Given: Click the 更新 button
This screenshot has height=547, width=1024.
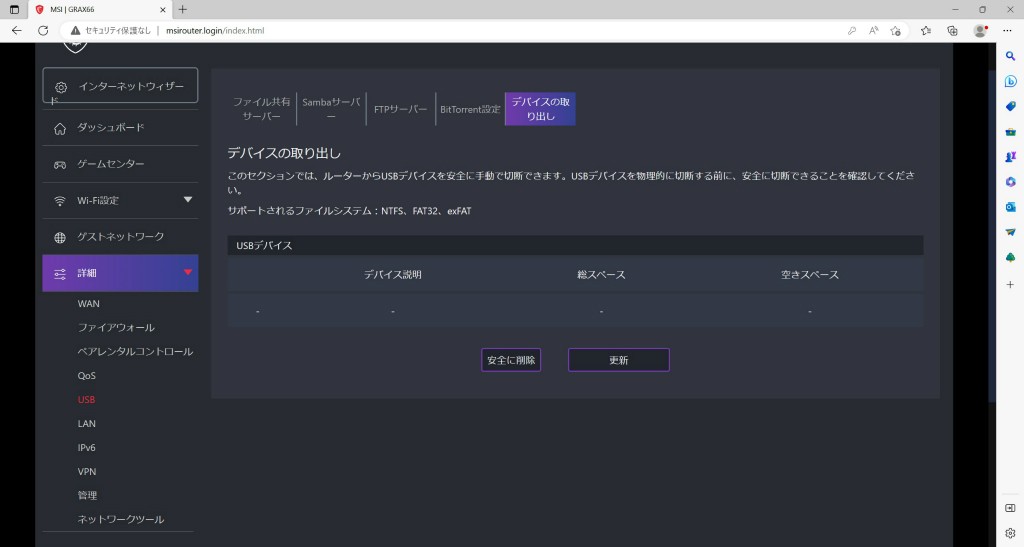Looking at the screenshot, I should (x=618, y=360).
